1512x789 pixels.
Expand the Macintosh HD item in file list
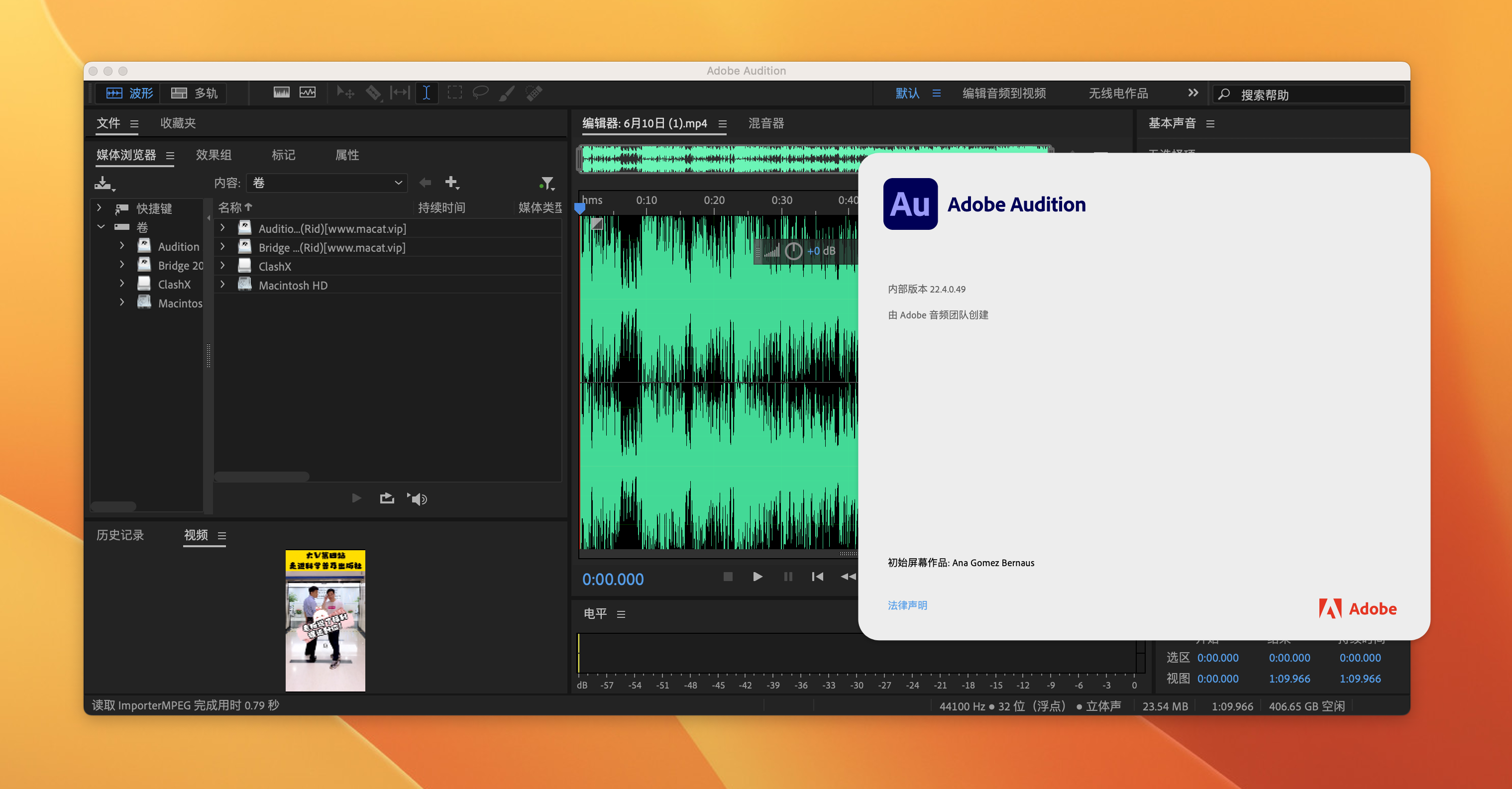pyautogui.click(x=222, y=285)
